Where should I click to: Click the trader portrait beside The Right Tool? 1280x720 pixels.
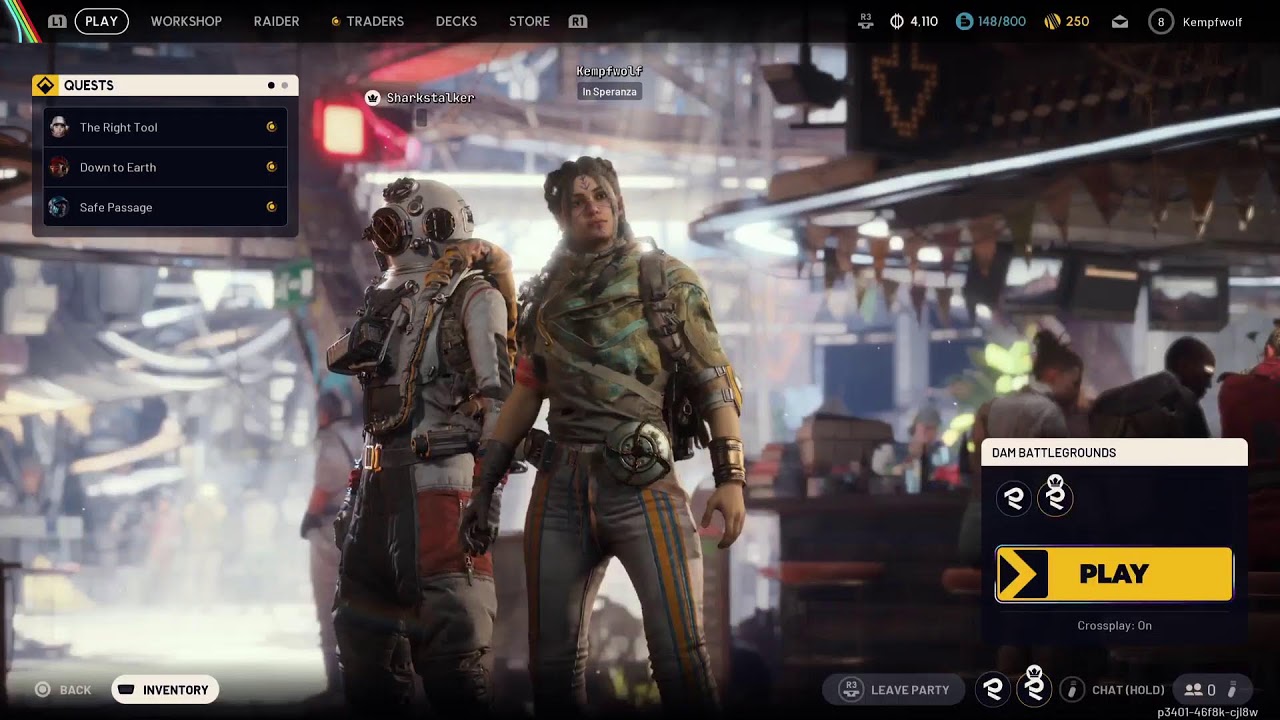pyautogui.click(x=59, y=127)
